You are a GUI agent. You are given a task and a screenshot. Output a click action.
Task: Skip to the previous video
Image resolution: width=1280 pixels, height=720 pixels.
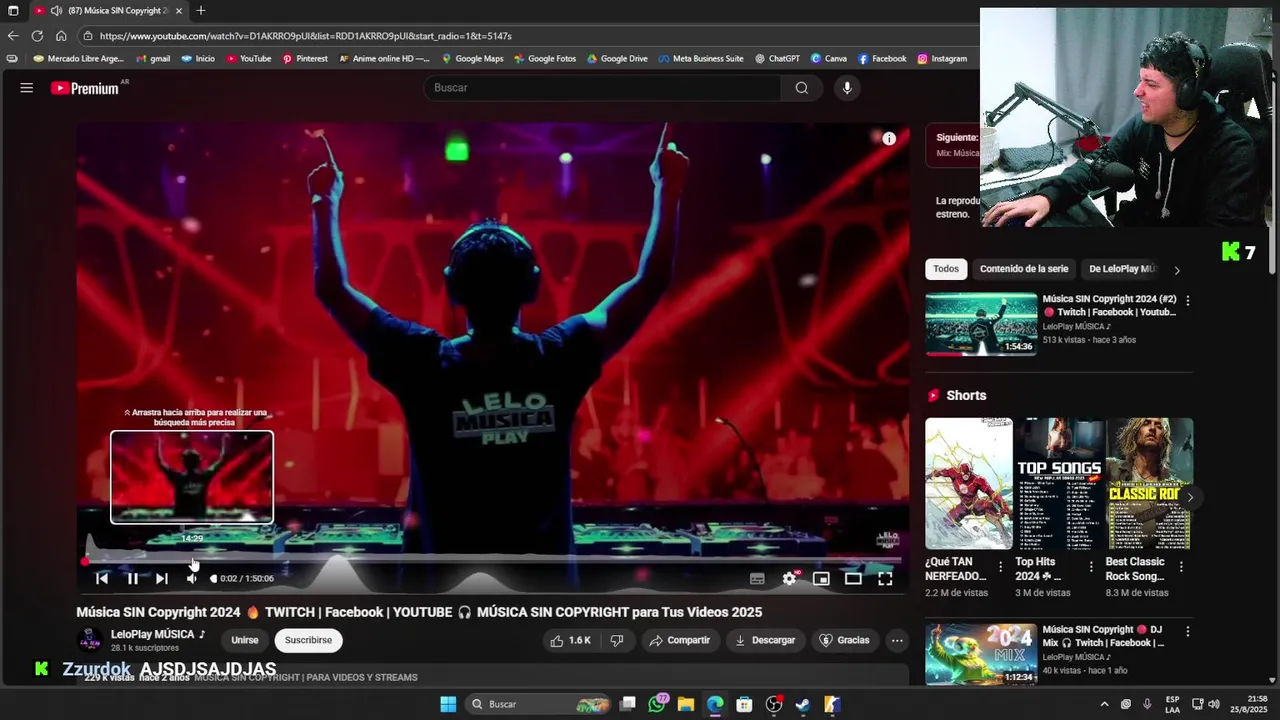(101, 578)
